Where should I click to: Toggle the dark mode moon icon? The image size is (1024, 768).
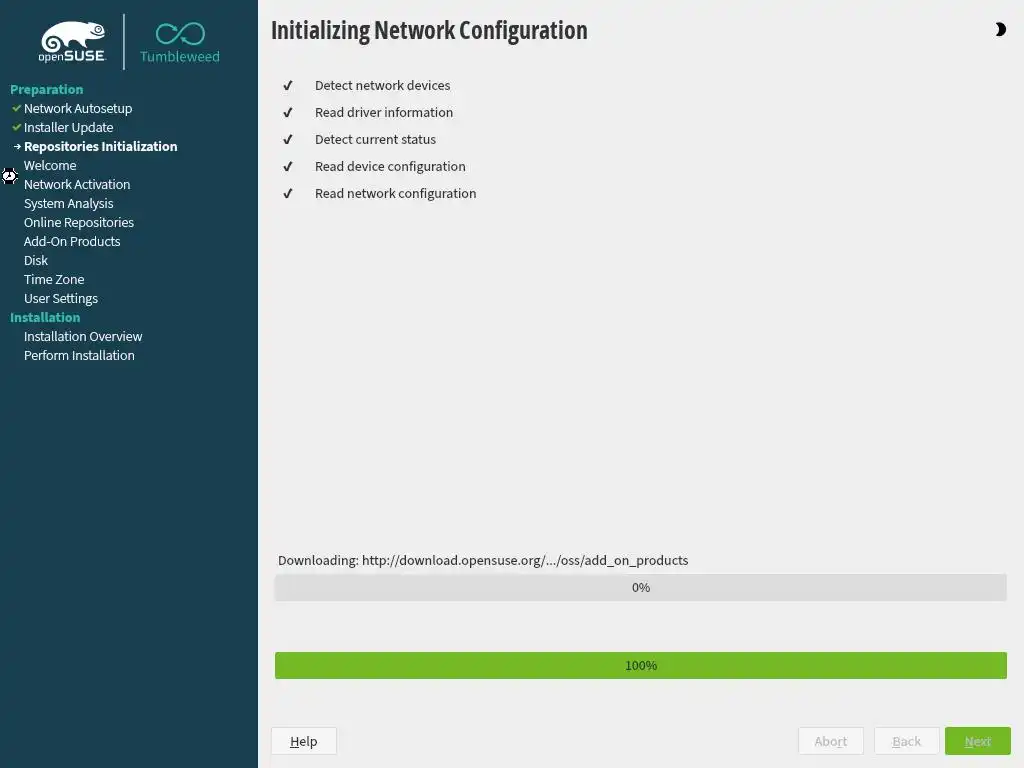(x=1000, y=30)
